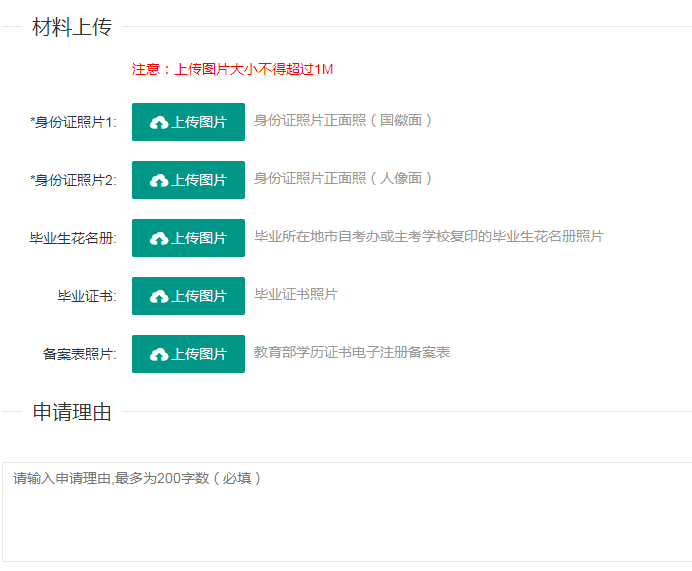The height and width of the screenshot is (571, 692).
Task: Click cloud upload icon for 身份证照片1
Action: pos(159,122)
